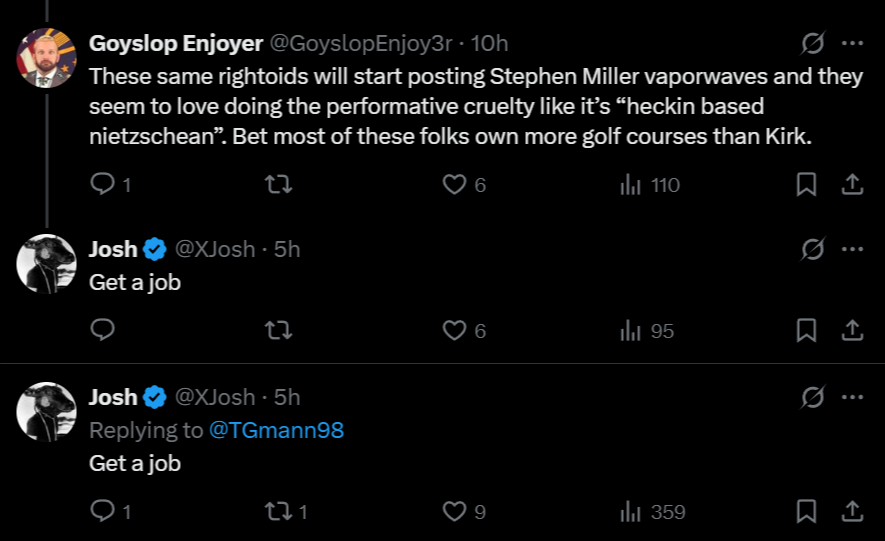885x541 pixels.
Task: Like the Goyslop Enjoyer tweet
Action: [x=455, y=185]
